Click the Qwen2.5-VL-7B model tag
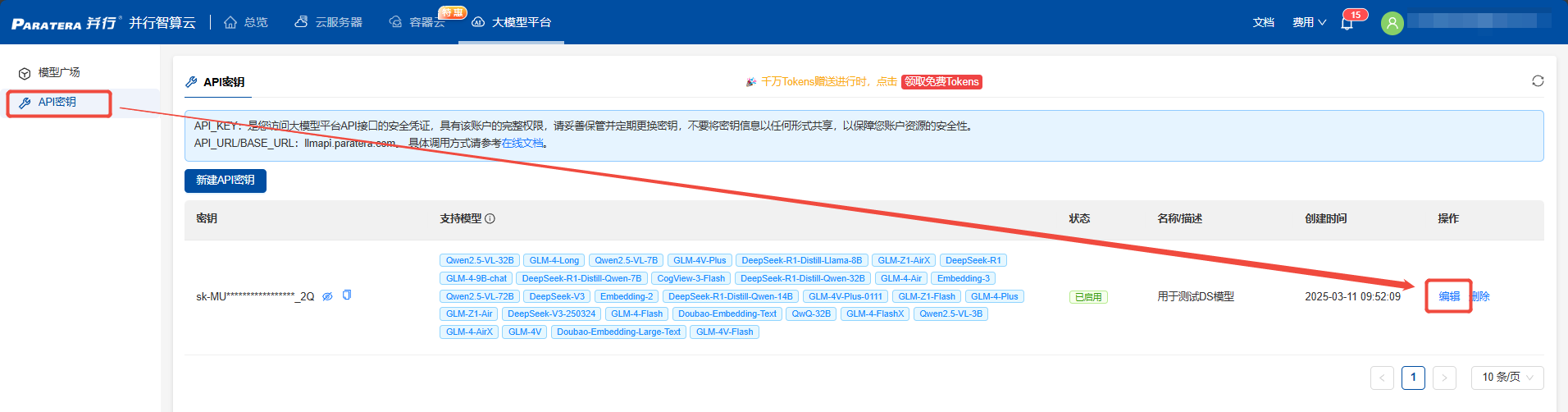Screen dimensions: 1568x412 (626, 261)
